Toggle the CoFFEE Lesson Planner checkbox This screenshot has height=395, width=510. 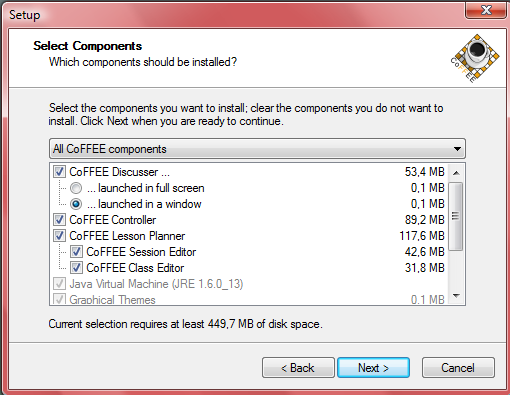click(59, 236)
